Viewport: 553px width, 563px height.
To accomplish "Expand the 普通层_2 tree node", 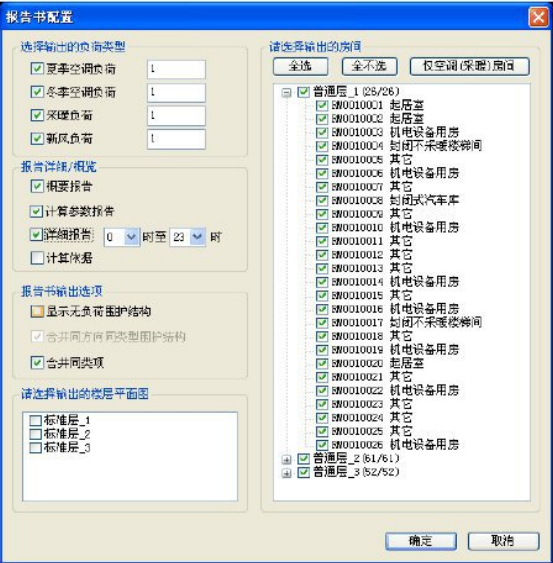I will [286, 459].
